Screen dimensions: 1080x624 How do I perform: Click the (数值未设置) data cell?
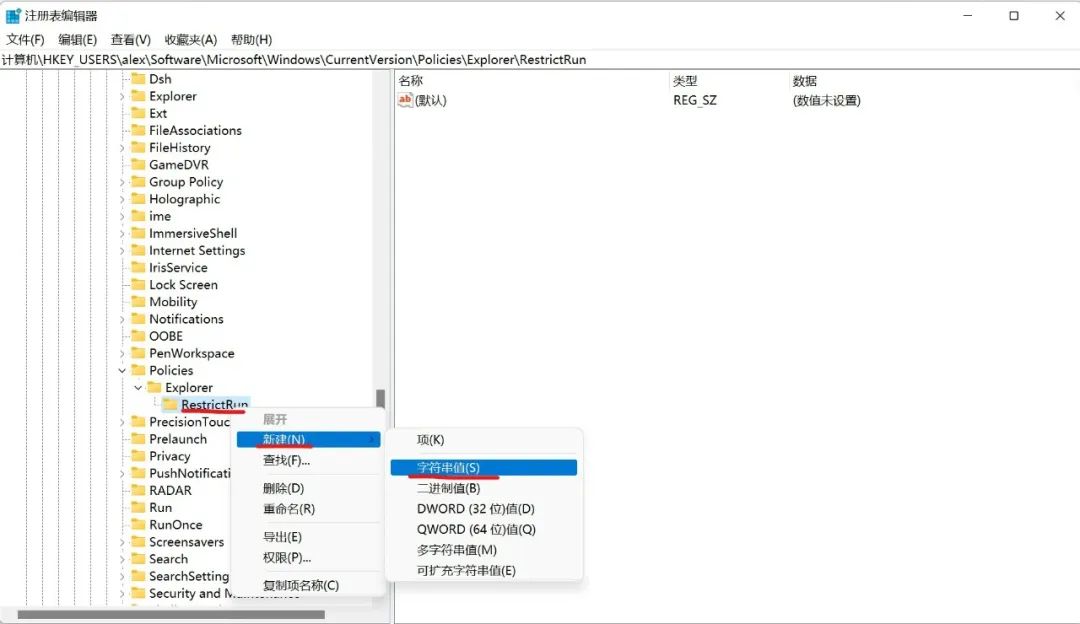827,100
